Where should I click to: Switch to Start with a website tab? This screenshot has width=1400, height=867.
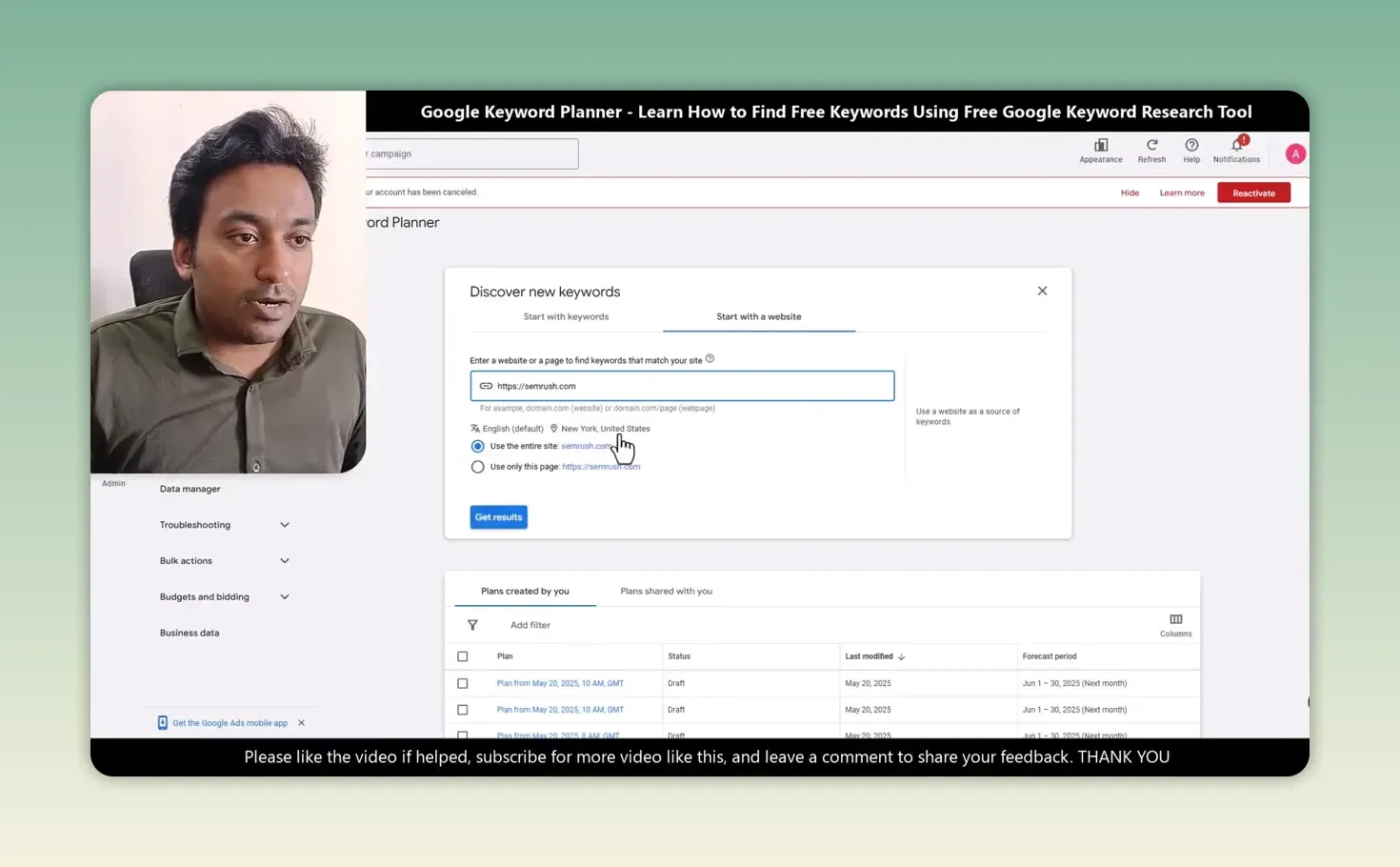point(759,316)
